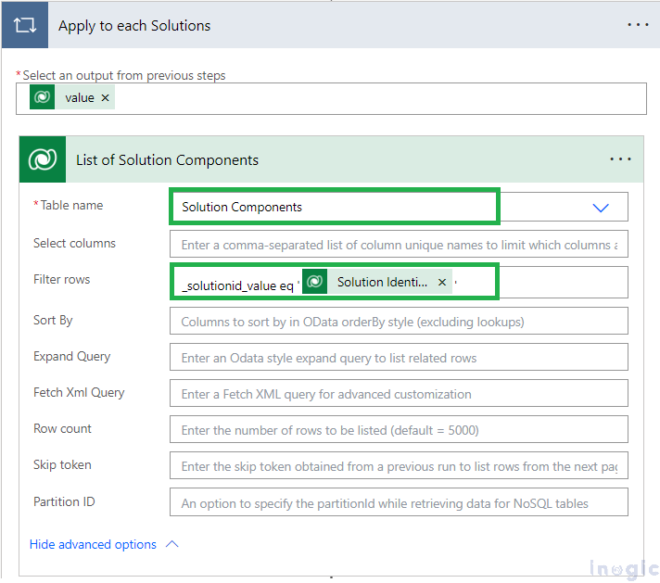Click the Partition ID input field
Viewport: 660px width, 583px height.
pos(399,502)
